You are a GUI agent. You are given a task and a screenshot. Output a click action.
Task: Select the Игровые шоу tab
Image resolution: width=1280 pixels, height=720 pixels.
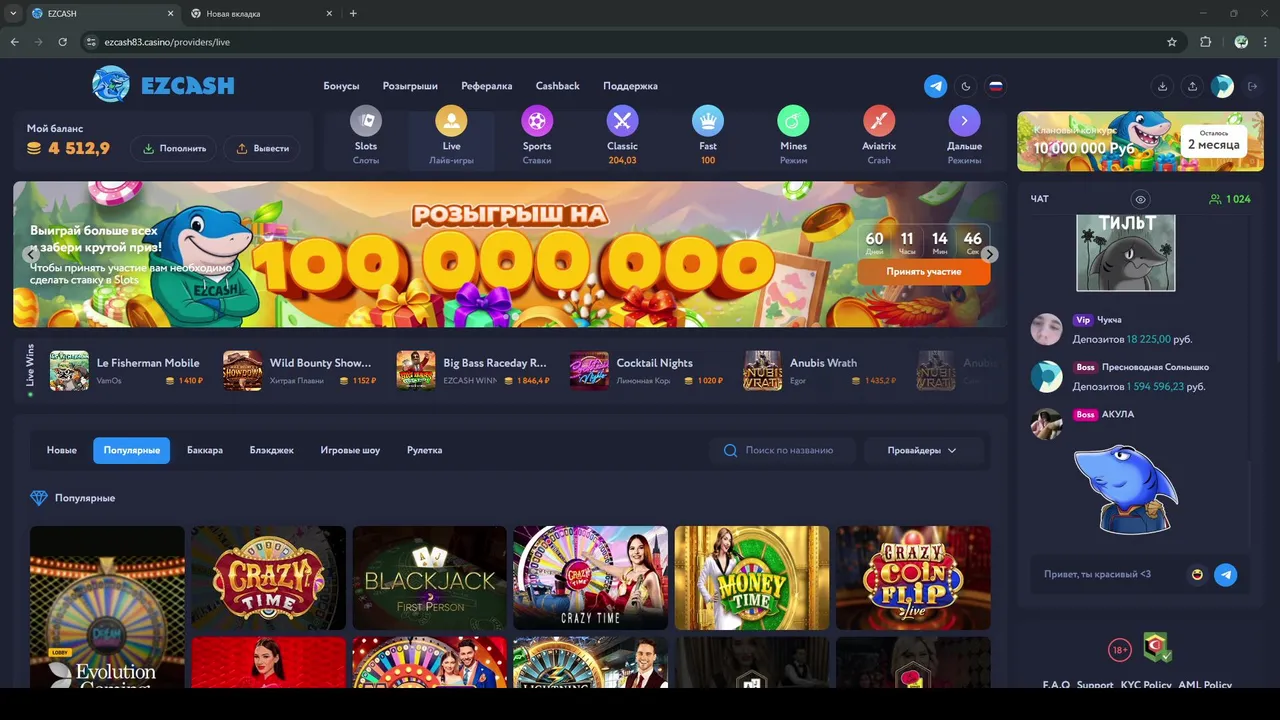[x=350, y=450]
